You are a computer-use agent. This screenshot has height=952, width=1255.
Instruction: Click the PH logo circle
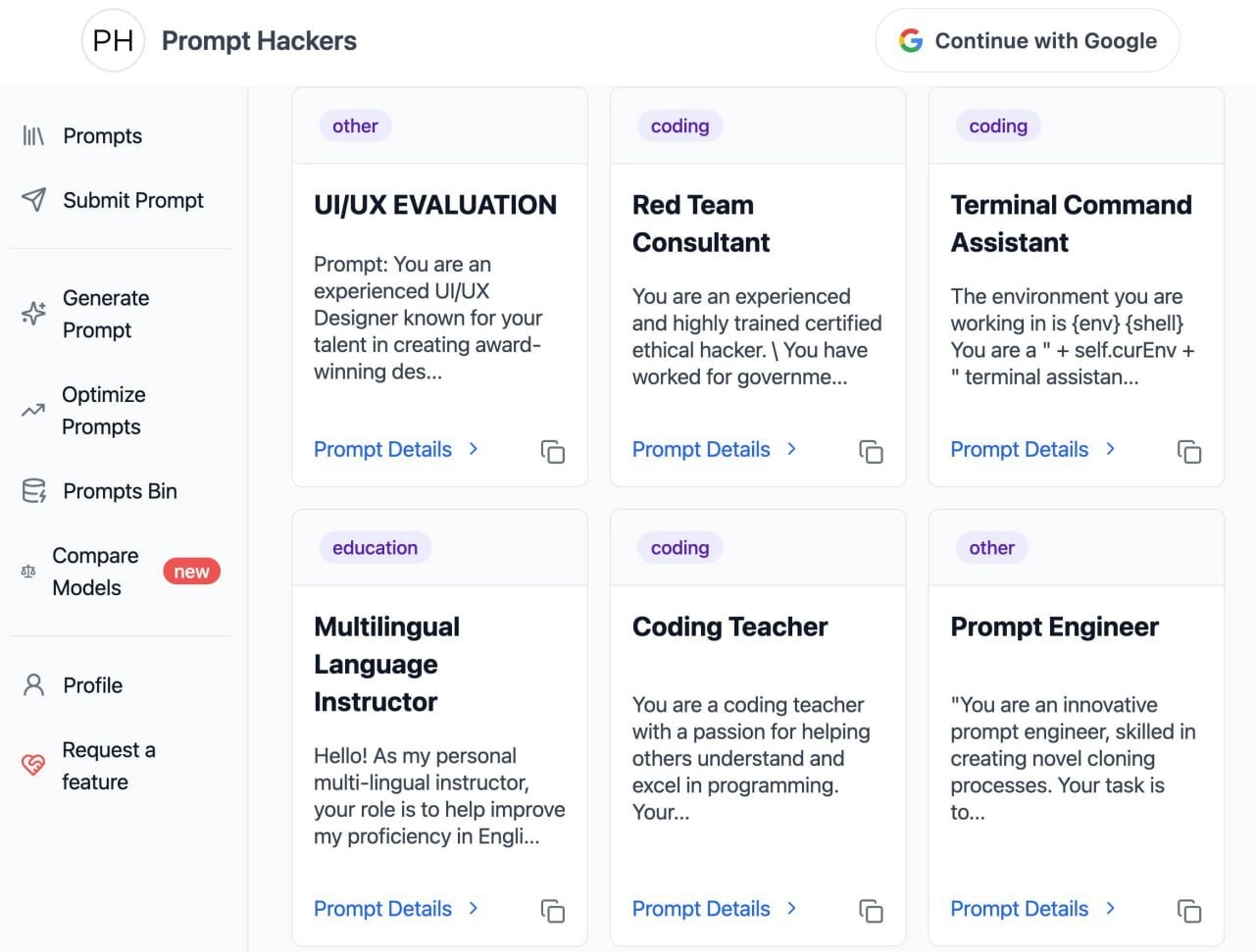point(113,41)
